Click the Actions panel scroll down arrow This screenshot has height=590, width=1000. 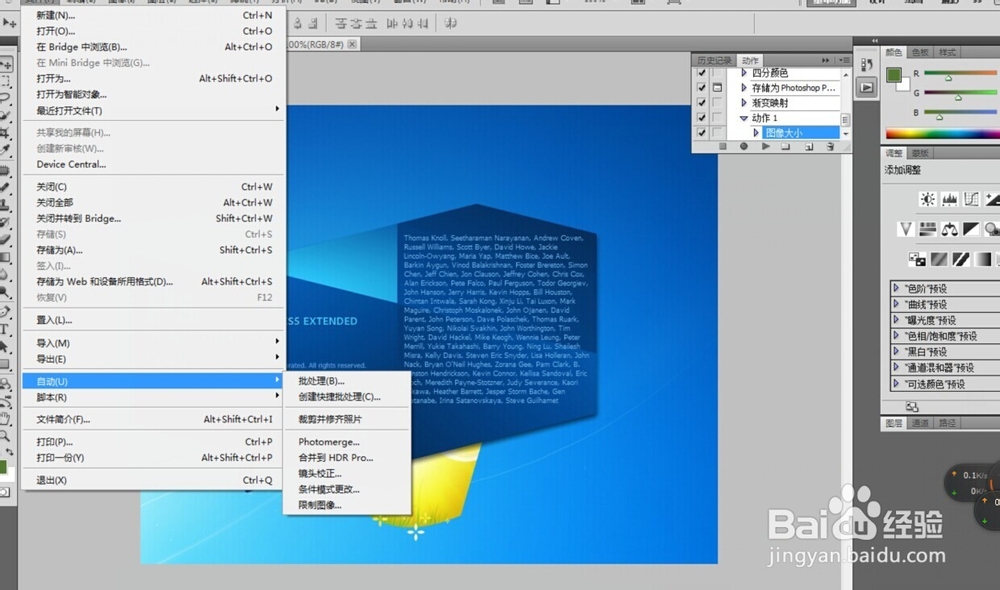click(x=846, y=134)
